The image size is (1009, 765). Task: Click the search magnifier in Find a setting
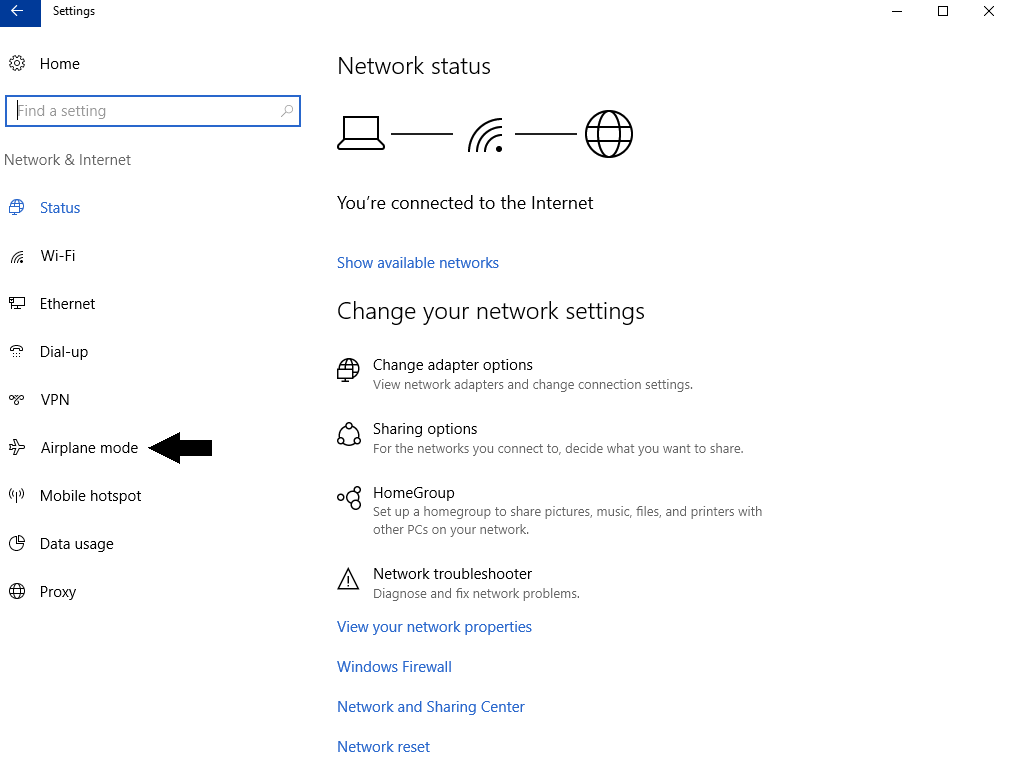point(287,111)
